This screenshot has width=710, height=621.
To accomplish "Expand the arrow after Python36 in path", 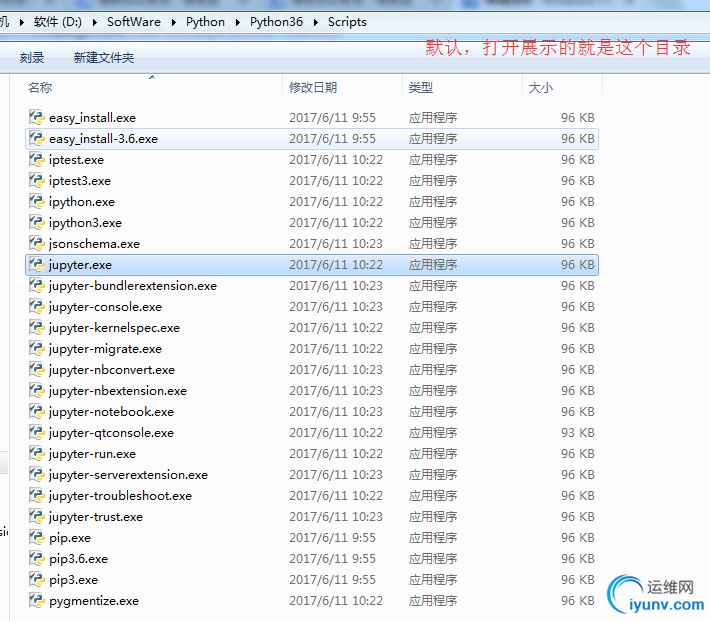I will (316, 22).
